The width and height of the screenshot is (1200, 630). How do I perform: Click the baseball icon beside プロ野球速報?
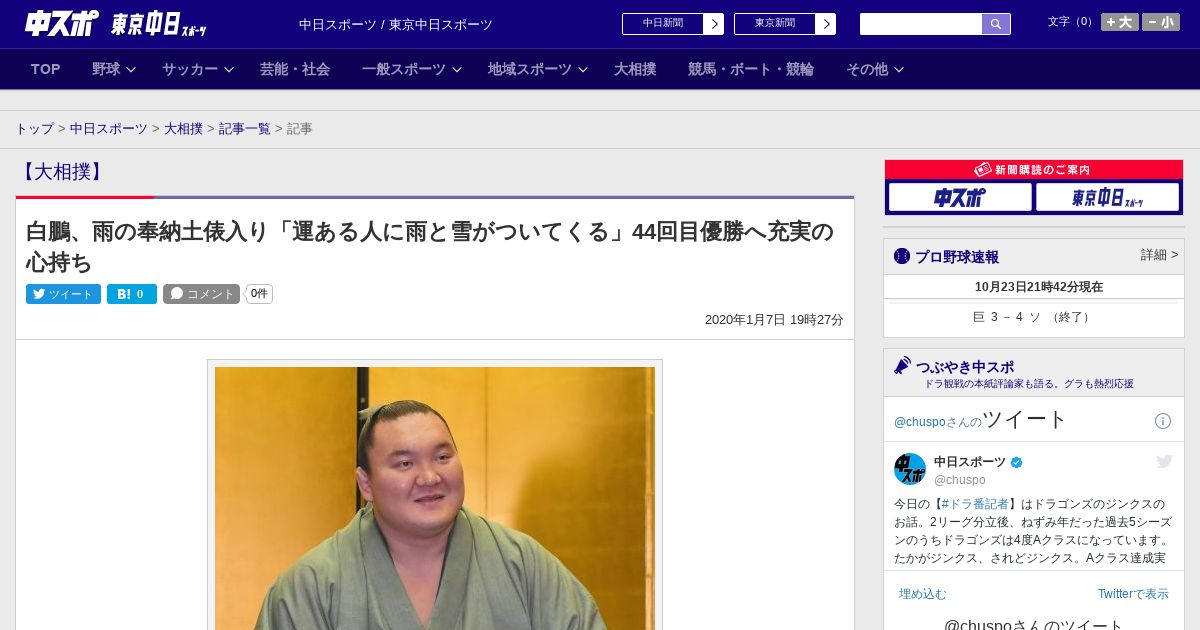(x=902, y=256)
